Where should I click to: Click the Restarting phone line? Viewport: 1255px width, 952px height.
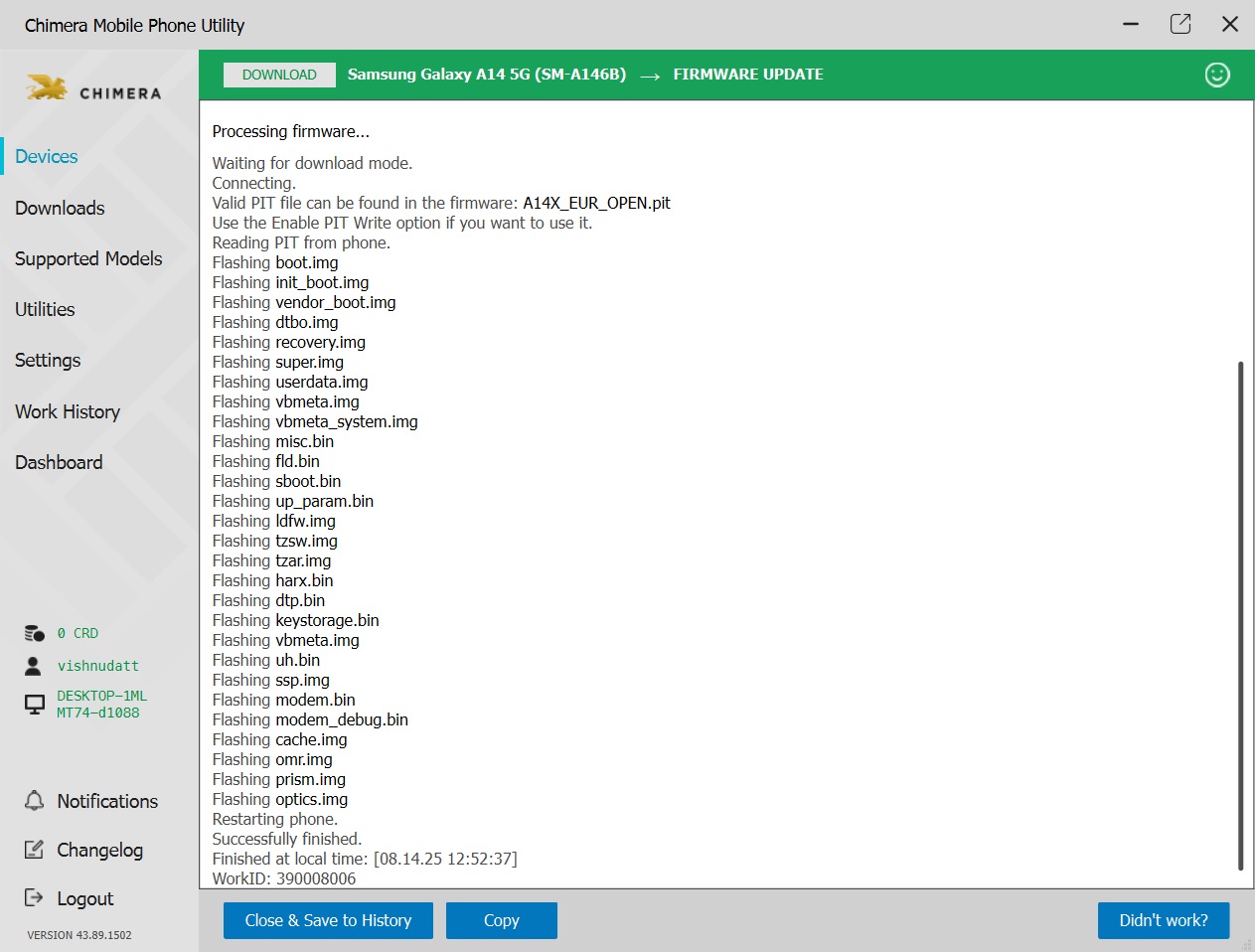coord(275,819)
